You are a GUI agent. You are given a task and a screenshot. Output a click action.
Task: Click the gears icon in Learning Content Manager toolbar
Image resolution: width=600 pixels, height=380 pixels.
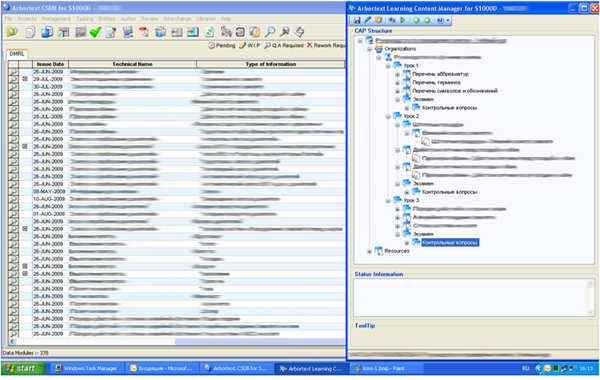(x=392, y=20)
